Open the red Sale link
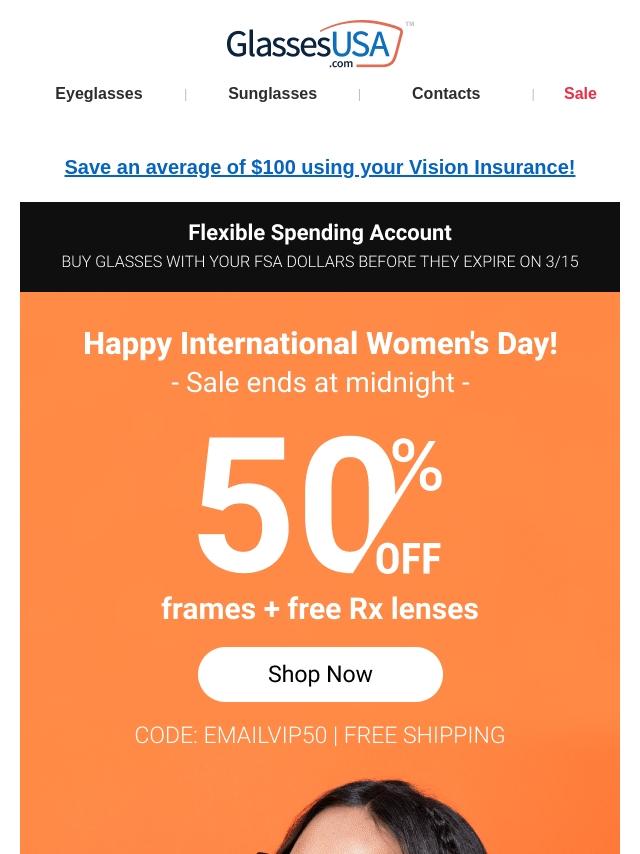The height and width of the screenshot is (854, 640). click(580, 94)
